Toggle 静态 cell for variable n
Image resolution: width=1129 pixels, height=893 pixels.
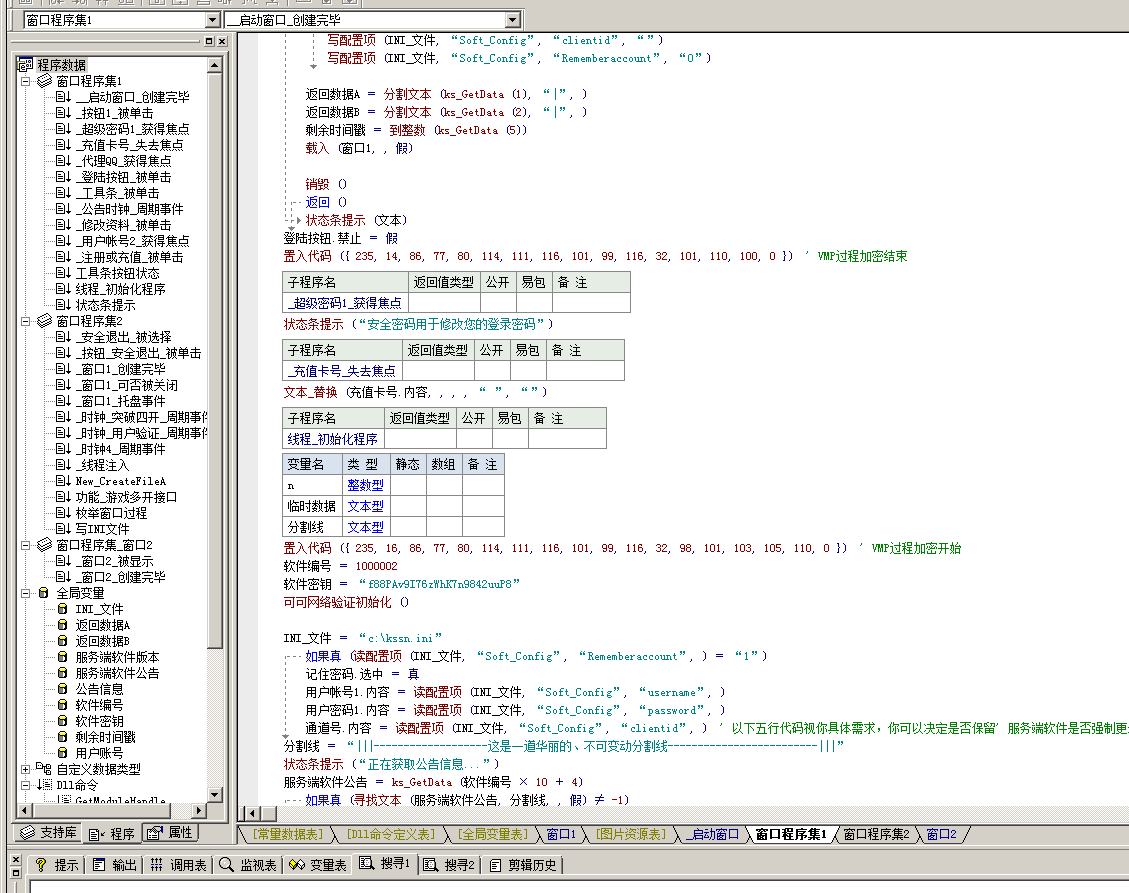[x=408, y=485]
